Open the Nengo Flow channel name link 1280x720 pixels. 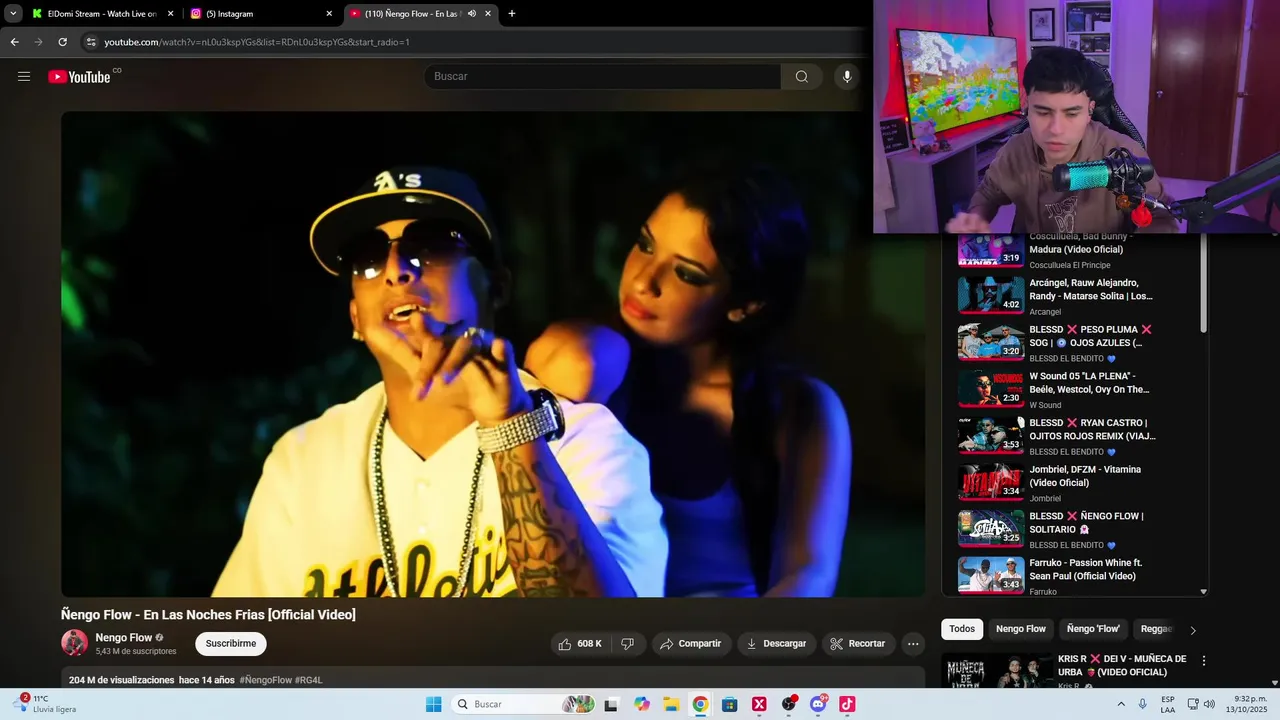124,637
